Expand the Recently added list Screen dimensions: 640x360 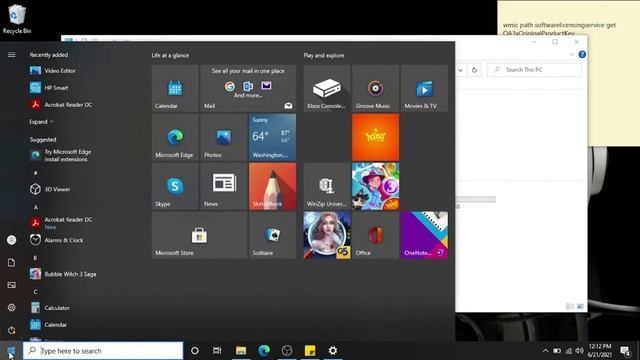pos(41,122)
